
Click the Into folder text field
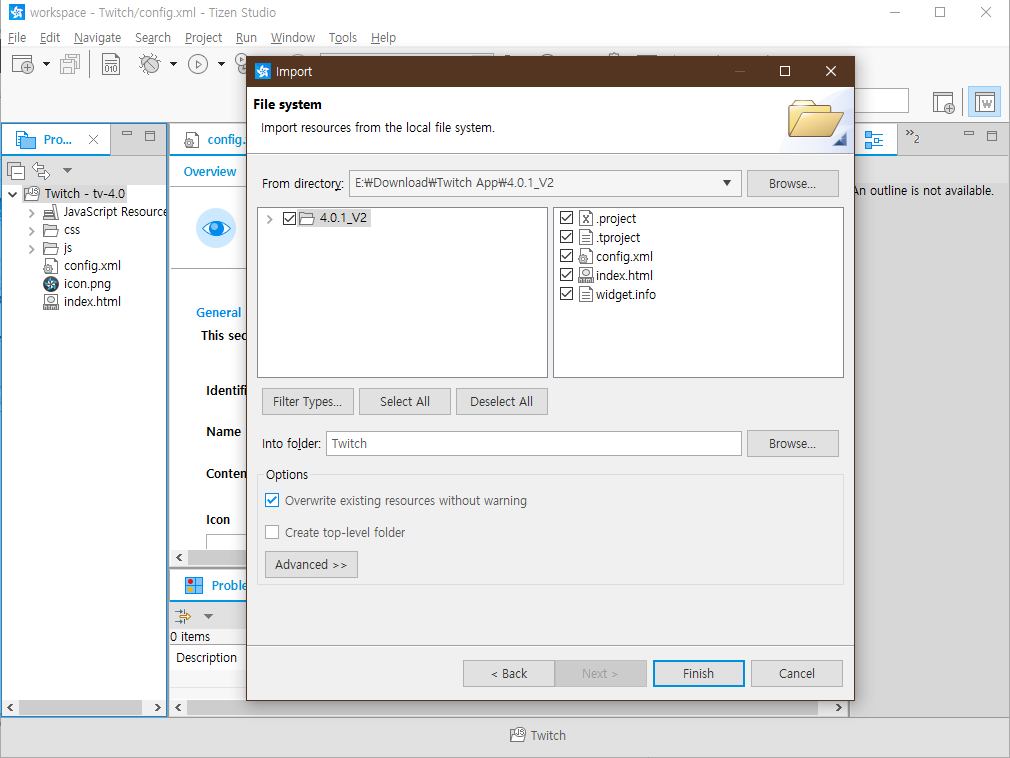pyautogui.click(x=533, y=444)
